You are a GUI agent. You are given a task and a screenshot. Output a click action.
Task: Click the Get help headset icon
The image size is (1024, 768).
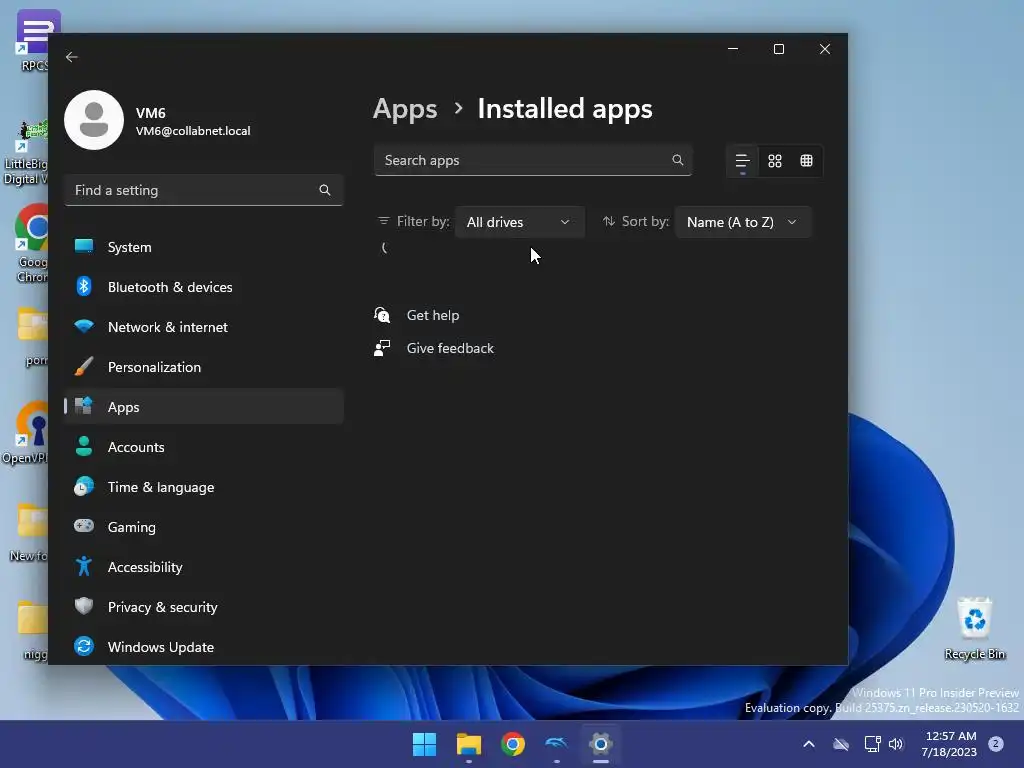point(382,315)
